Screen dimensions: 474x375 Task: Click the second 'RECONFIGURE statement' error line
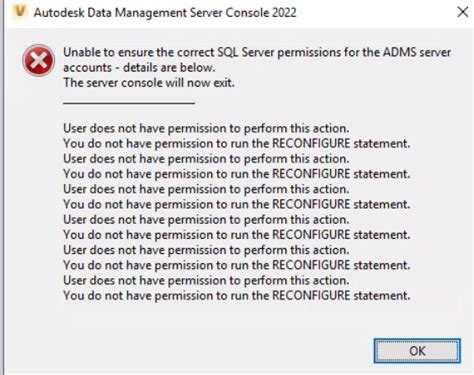(237, 174)
